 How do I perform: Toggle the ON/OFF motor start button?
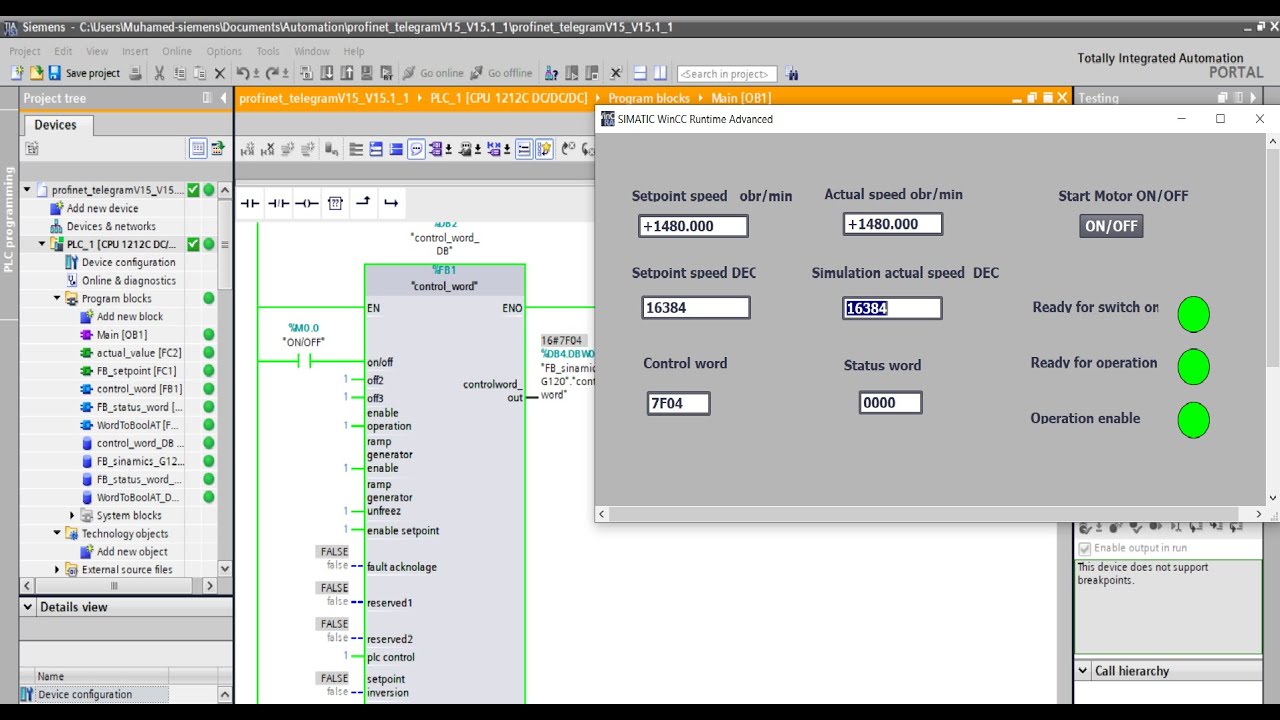1111,226
